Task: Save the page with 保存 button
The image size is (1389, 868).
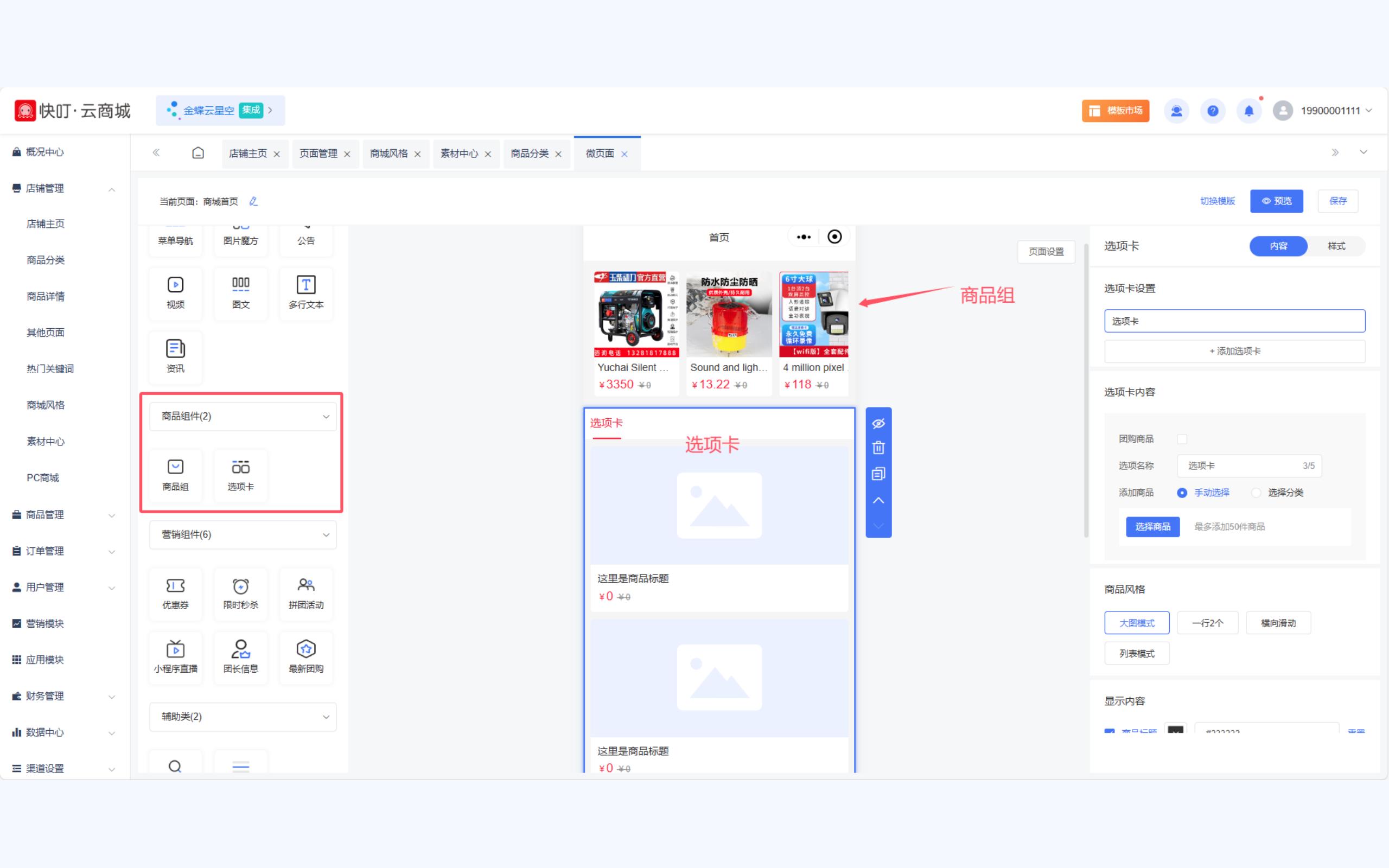Action: pyautogui.click(x=1338, y=201)
